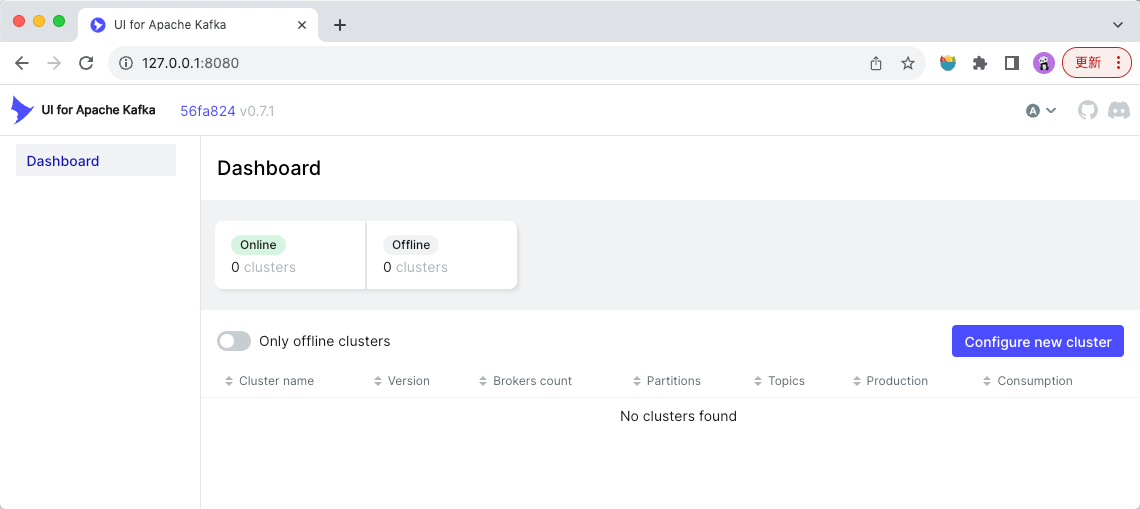Select Dashboard in the sidebar
The image size is (1140, 509).
(63, 161)
